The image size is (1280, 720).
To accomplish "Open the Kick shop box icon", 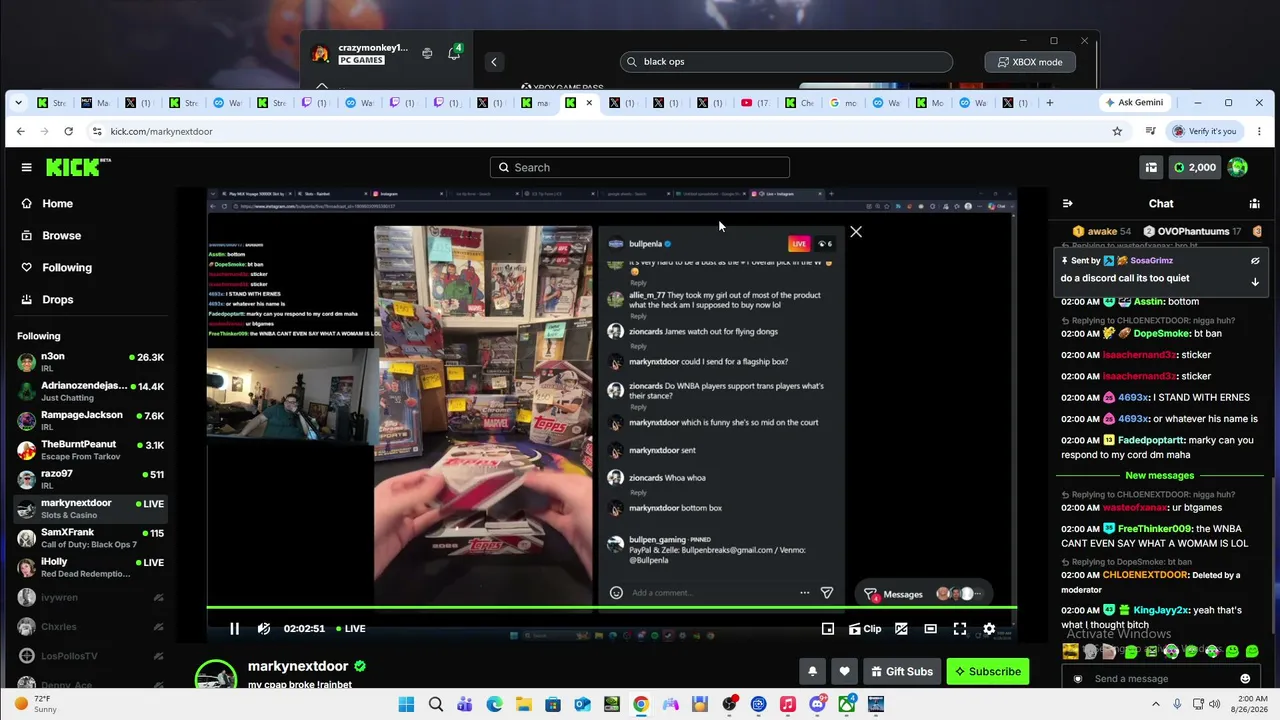I will click(1151, 168).
